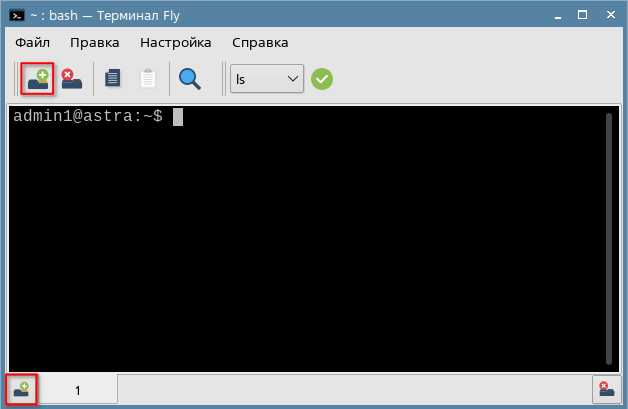Screen dimensions: 628x409
Task: Focus the terminal at admin1@astra prompt
Action: pyautogui.click(x=300, y=240)
